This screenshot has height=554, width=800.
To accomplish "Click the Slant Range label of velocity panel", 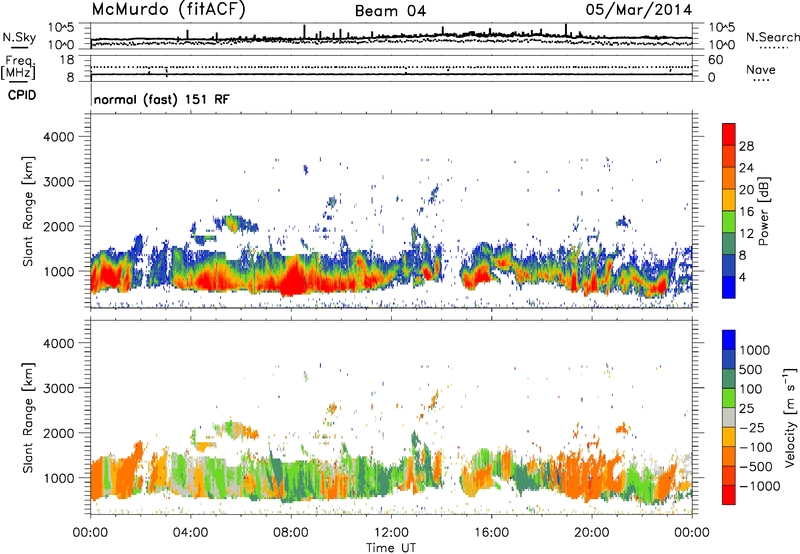I will pyautogui.click(x=28, y=418).
